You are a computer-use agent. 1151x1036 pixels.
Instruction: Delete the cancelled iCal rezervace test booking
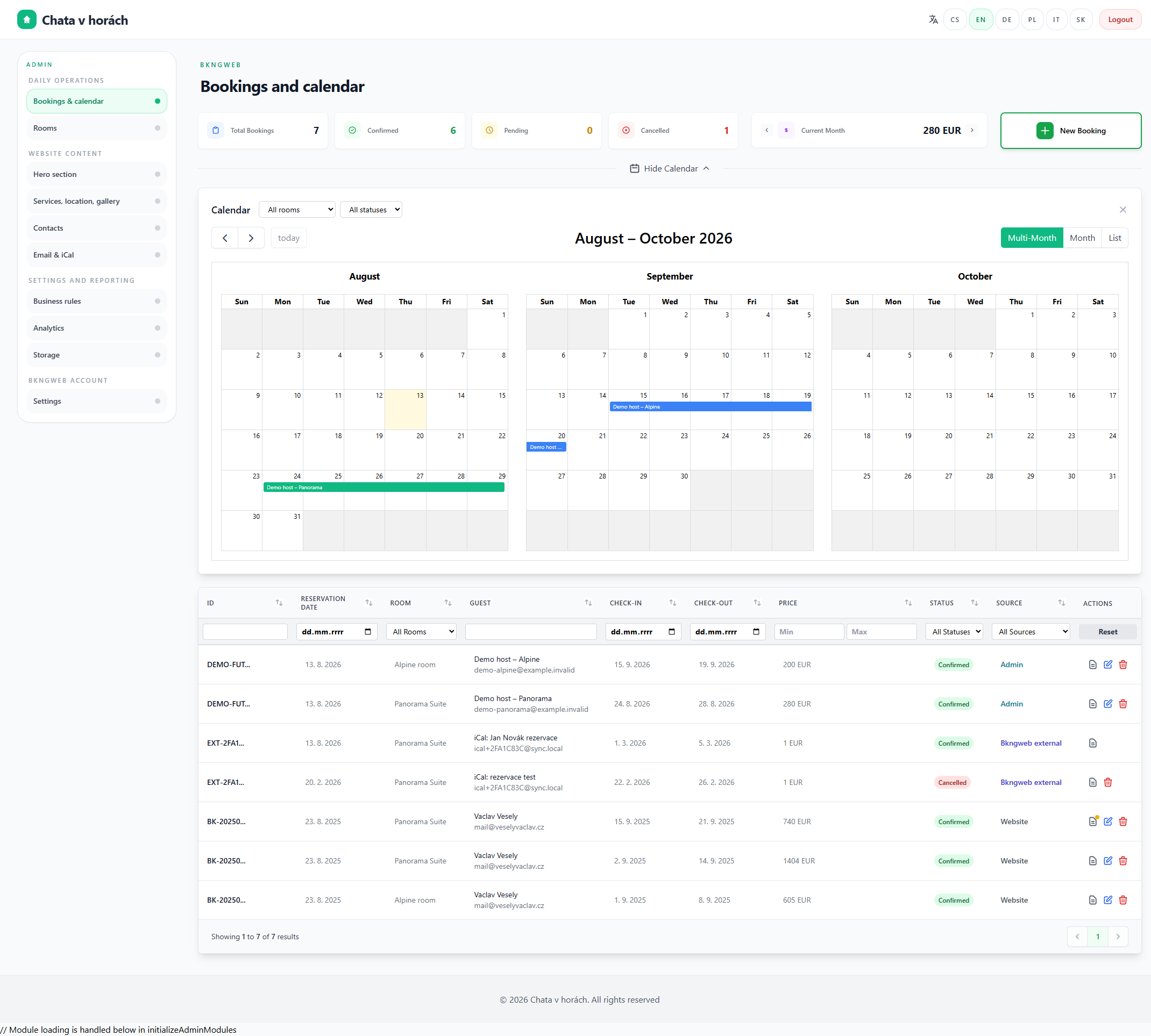pos(1108,782)
